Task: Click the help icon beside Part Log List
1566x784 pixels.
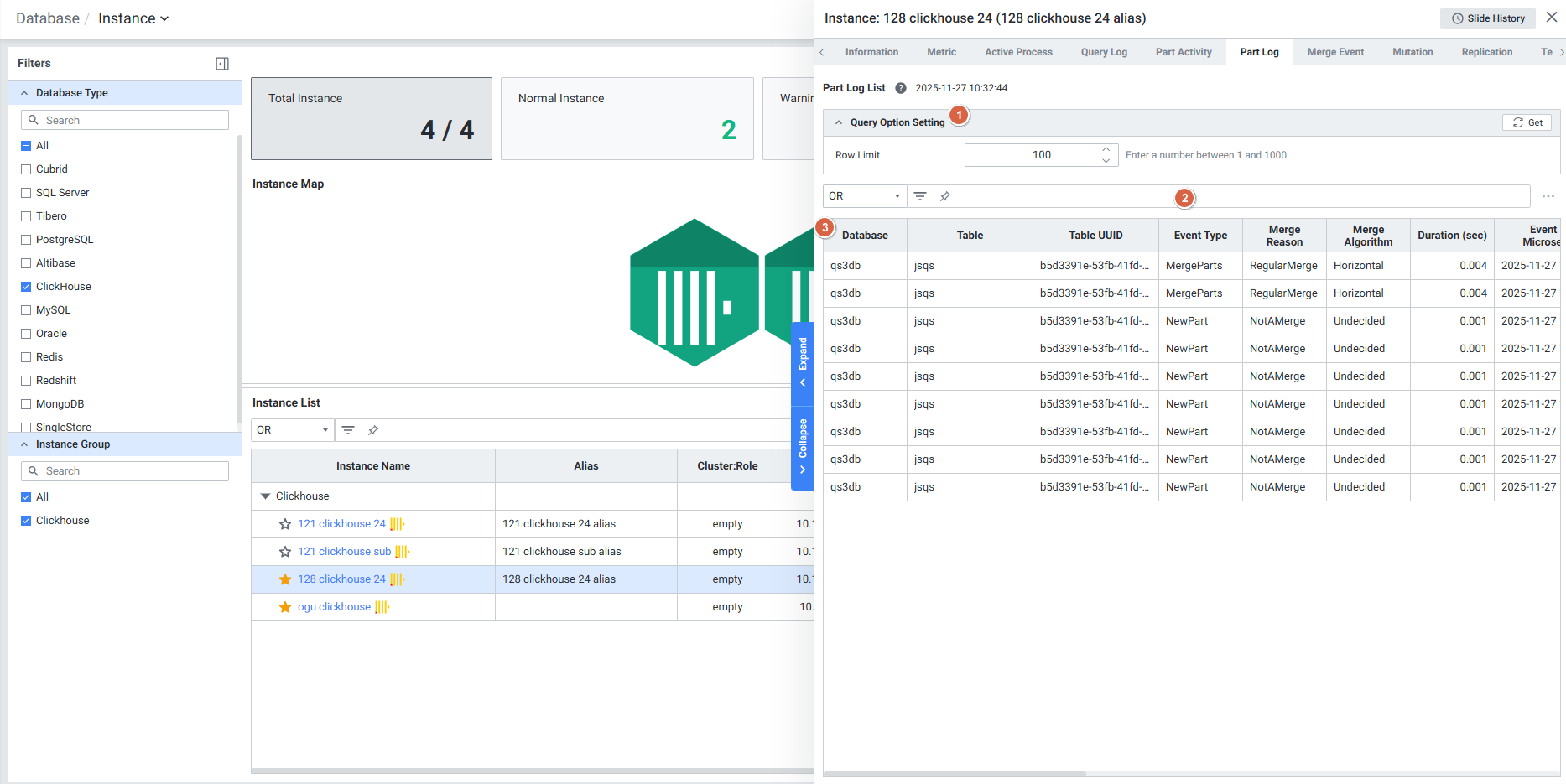Action: coord(901,88)
